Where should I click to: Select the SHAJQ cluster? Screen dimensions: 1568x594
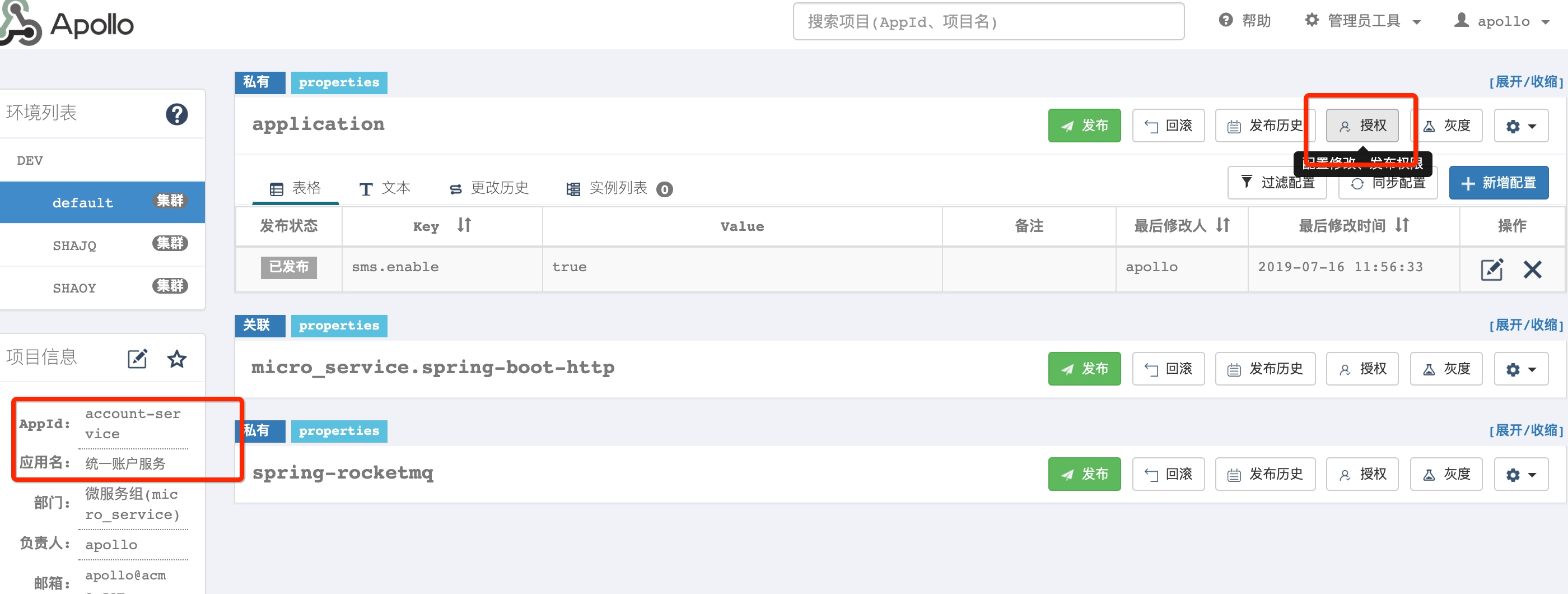click(102, 245)
